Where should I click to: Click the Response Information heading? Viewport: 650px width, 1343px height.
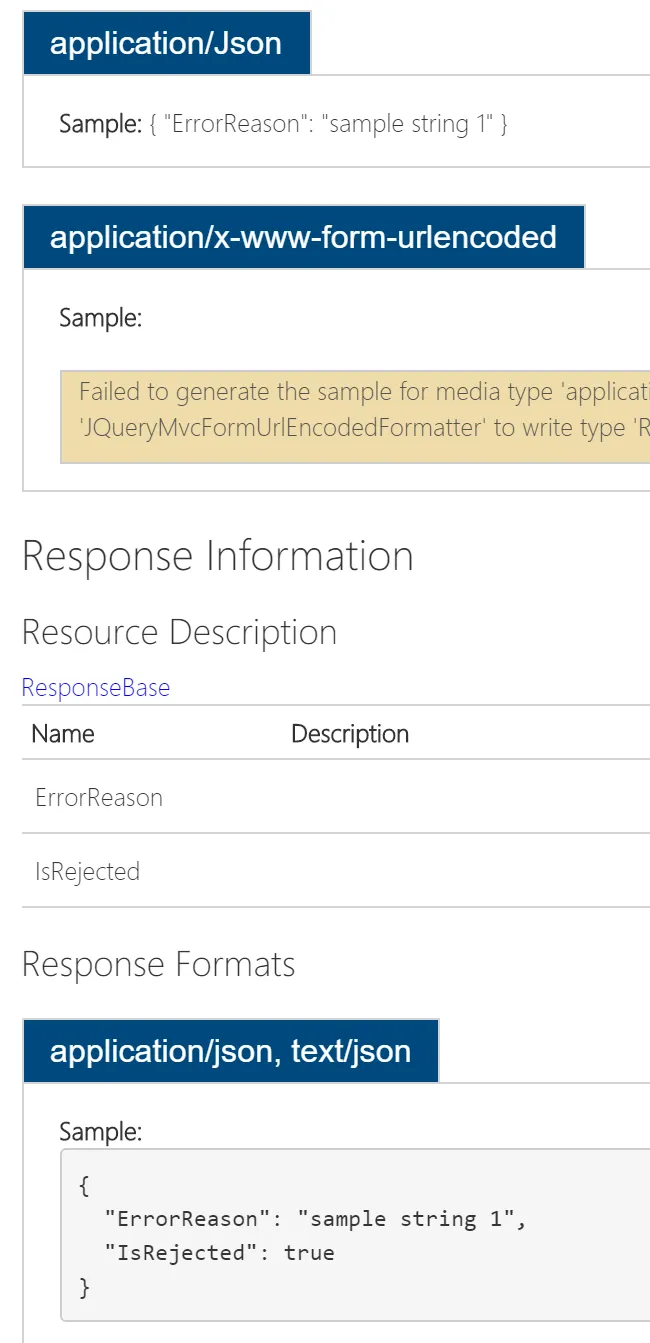[217, 556]
